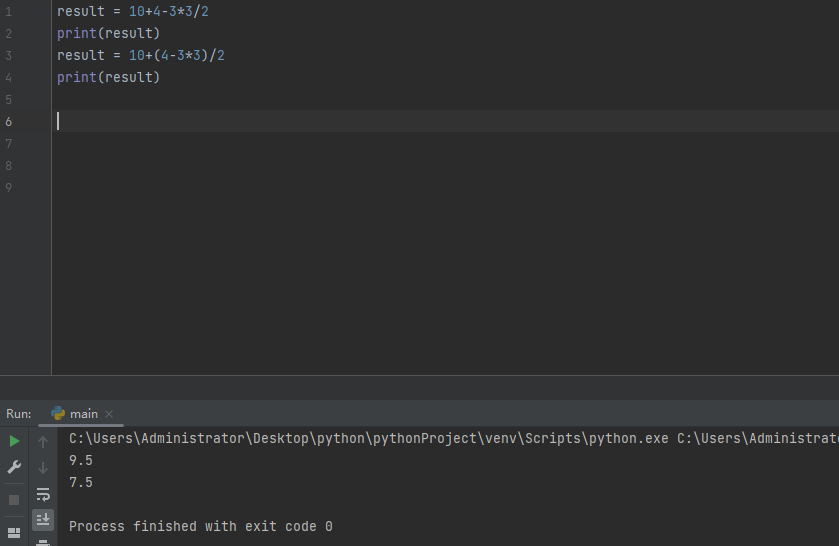Click the up the stack trace arrow
The width and height of the screenshot is (839, 546).
click(x=43, y=442)
